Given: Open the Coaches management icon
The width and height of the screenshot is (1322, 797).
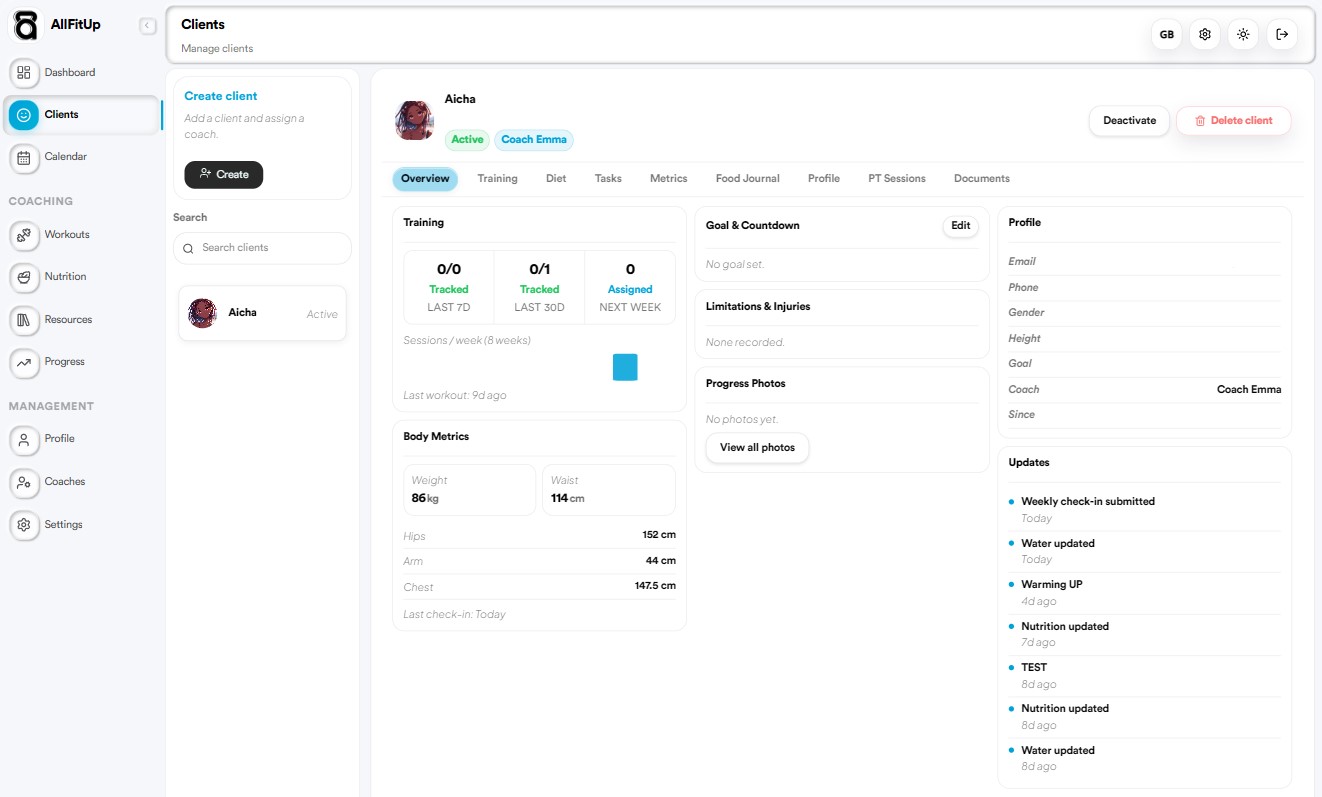Looking at the screenshot, I should tap(24, 482).
